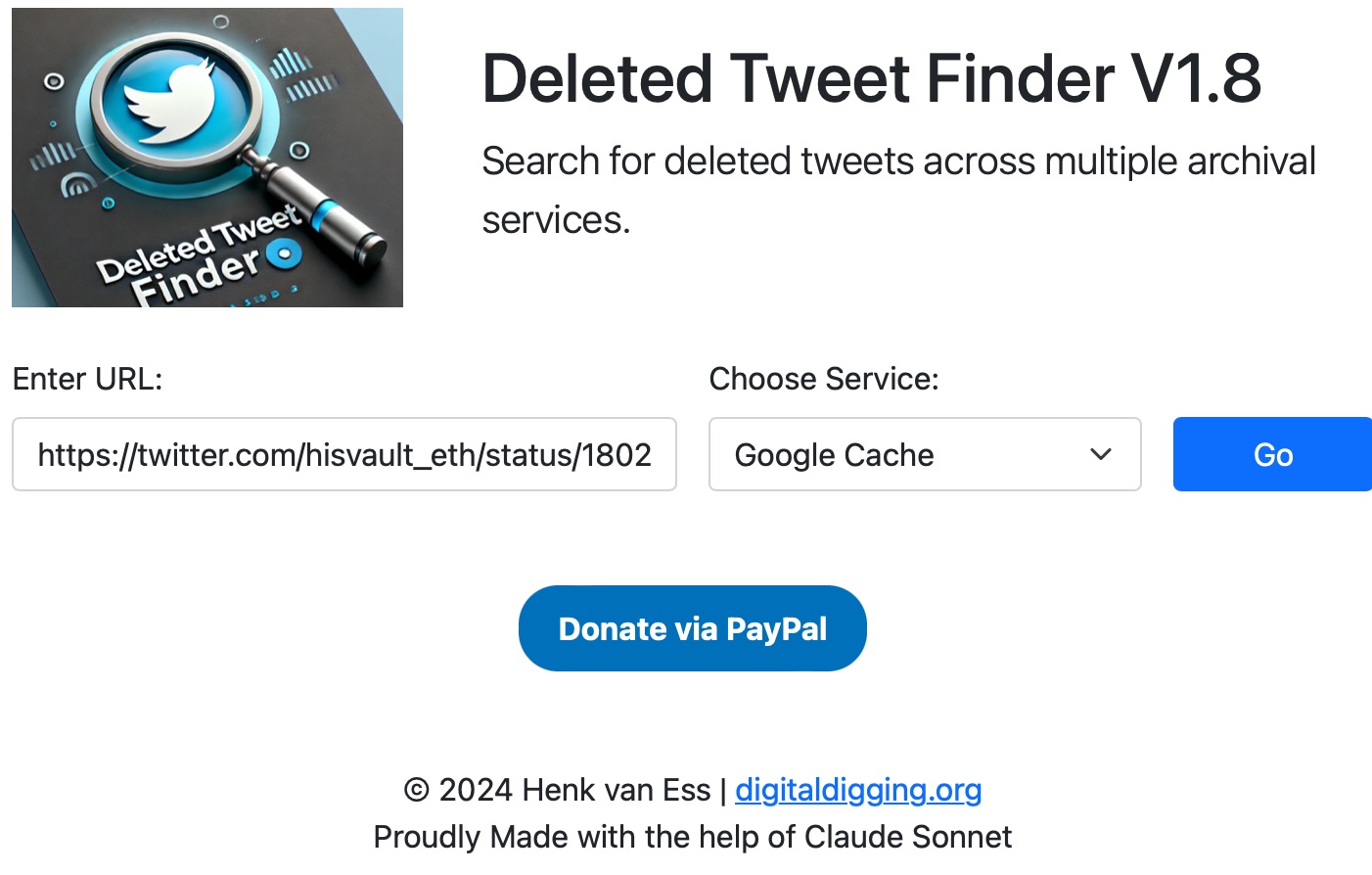The image size is (1372, 875).
Task: Click the Claude Sonnet credit text
Action: (692, 837)
